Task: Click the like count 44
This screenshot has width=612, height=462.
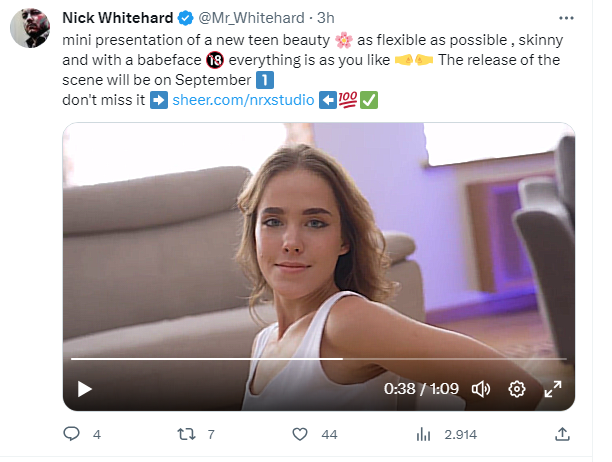Action: coord(330,435)
